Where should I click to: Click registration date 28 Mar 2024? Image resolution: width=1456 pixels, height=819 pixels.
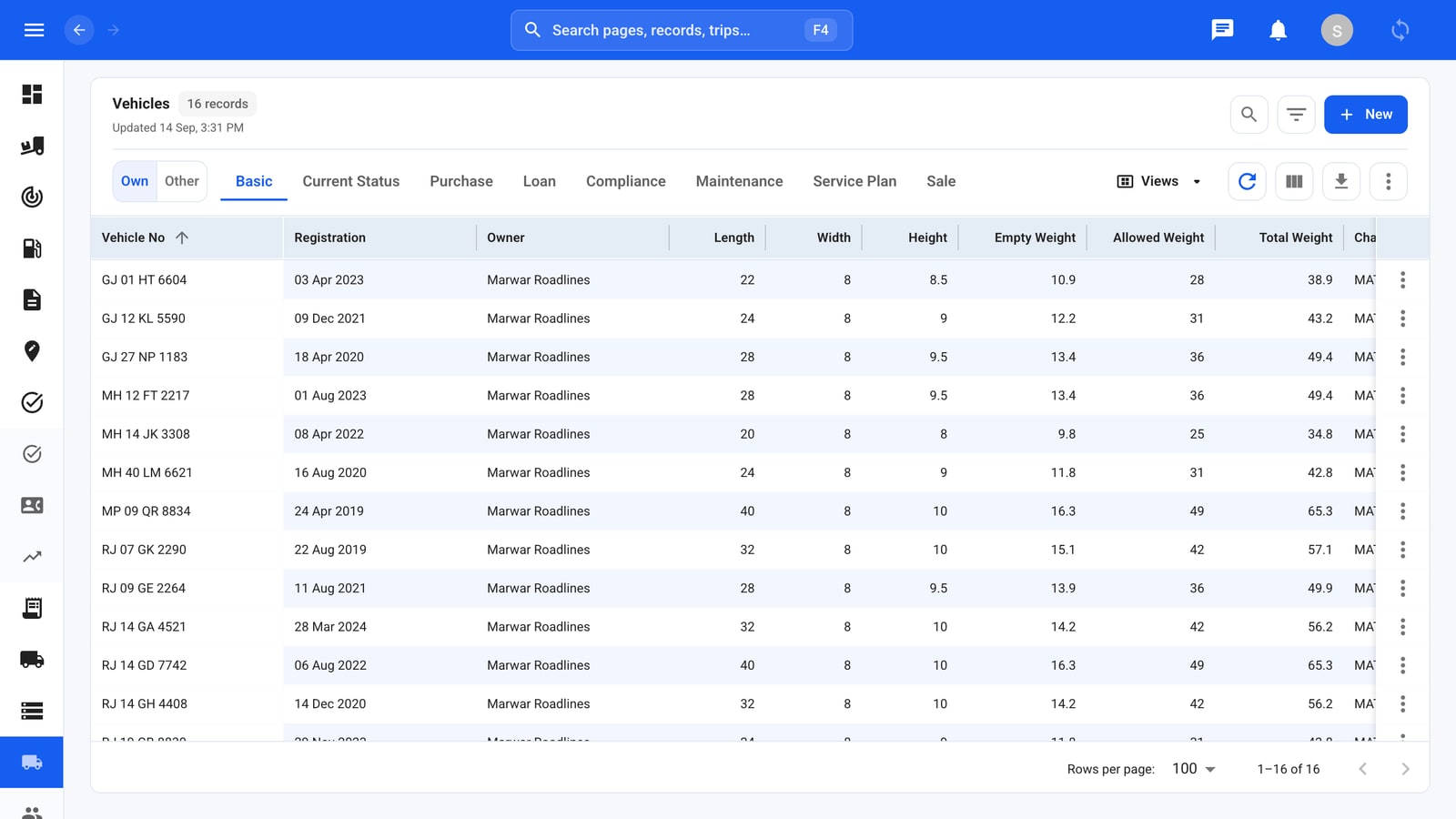330,627
